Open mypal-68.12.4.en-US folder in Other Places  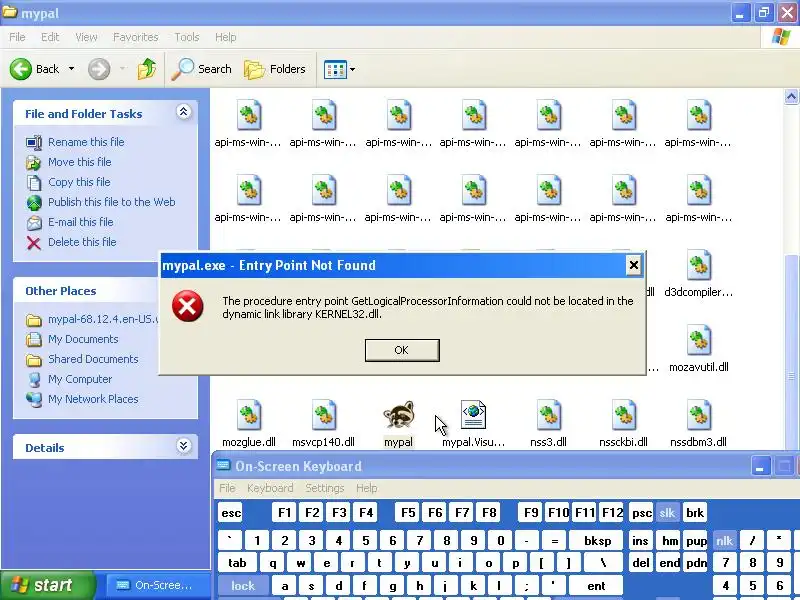[x=103, y=319]
